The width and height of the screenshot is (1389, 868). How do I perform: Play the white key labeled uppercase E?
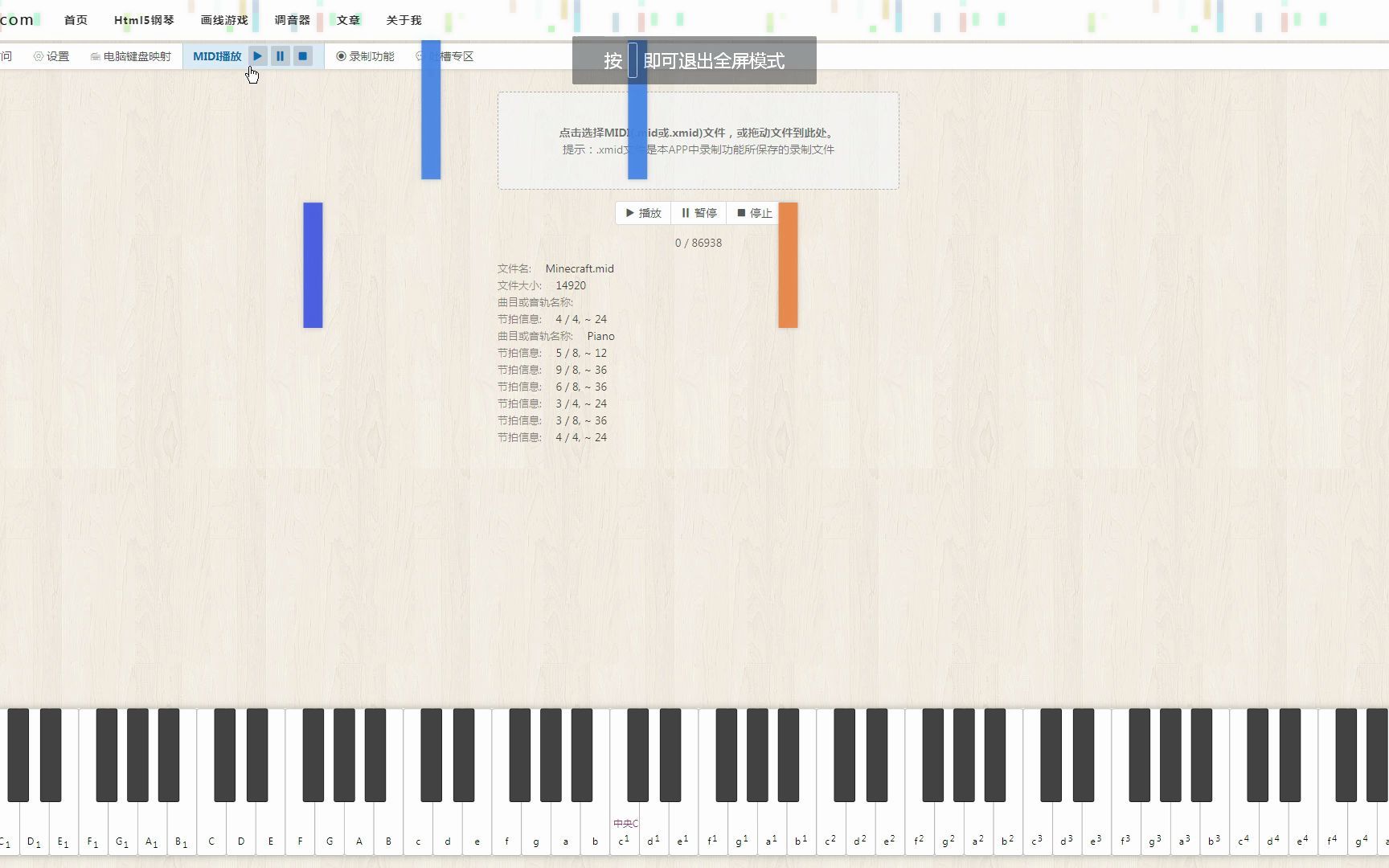pyautogui.click(x=271, y=828)
